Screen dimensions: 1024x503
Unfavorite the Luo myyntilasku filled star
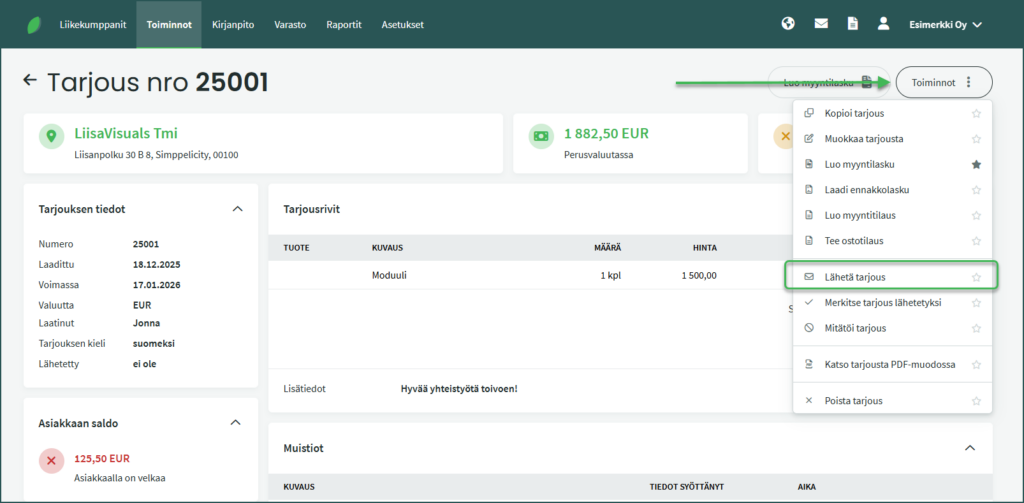tap(976, 164)
